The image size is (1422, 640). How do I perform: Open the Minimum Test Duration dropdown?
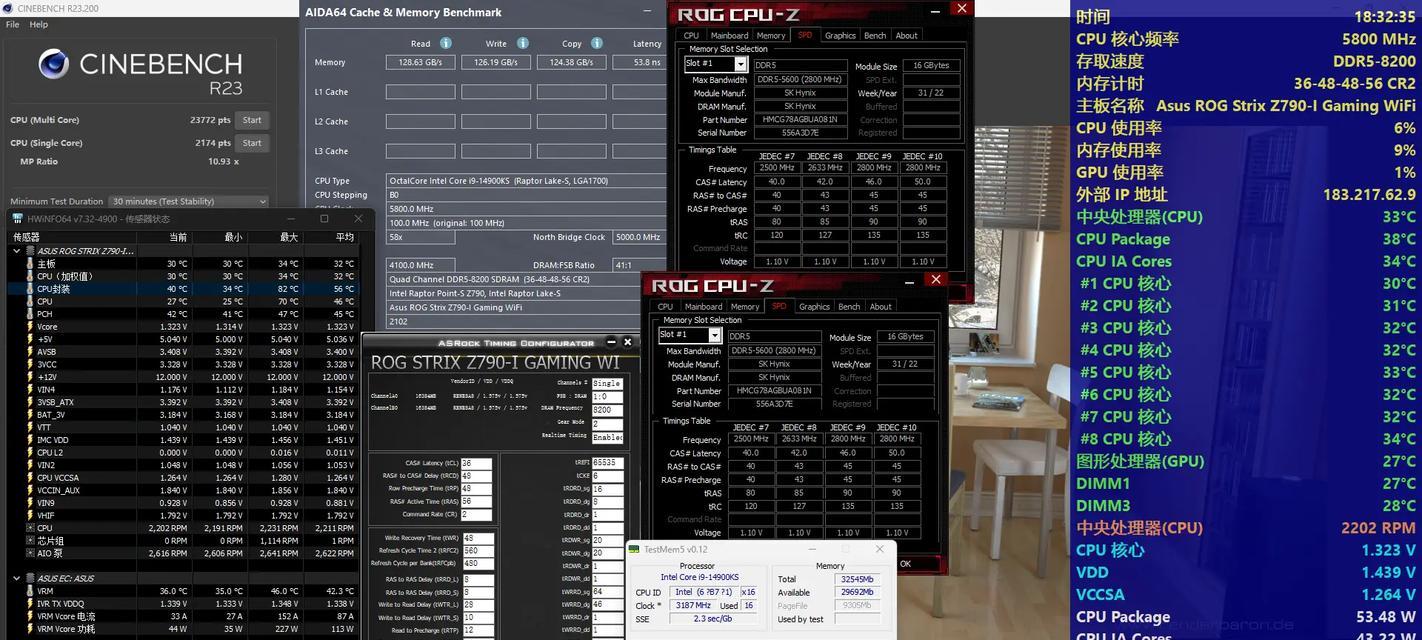point(189,201)
